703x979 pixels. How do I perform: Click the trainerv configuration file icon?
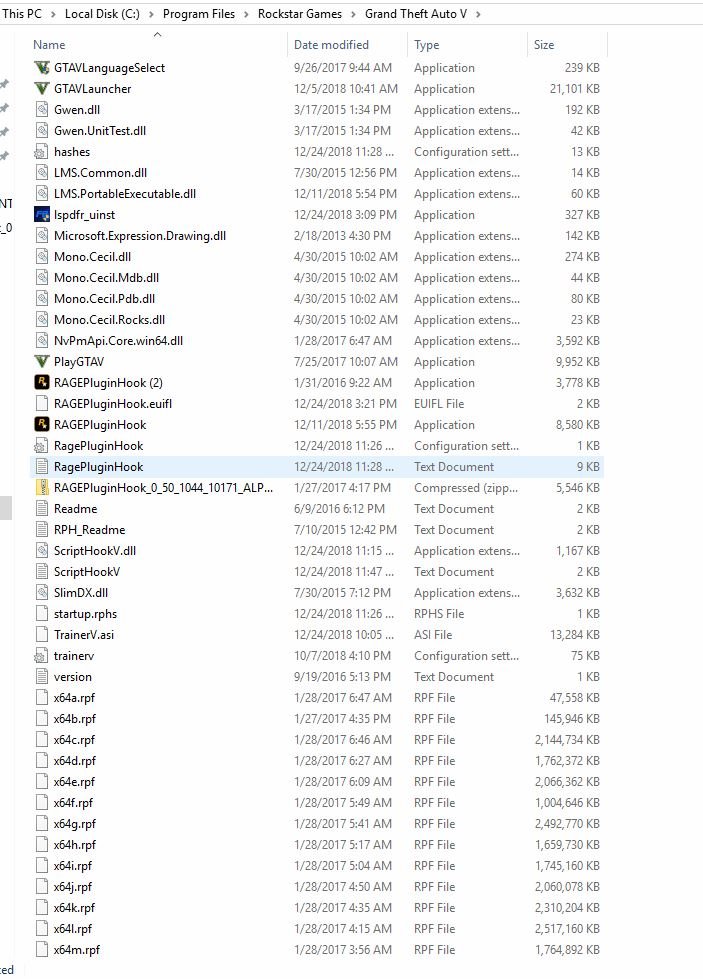coord(41,656)
